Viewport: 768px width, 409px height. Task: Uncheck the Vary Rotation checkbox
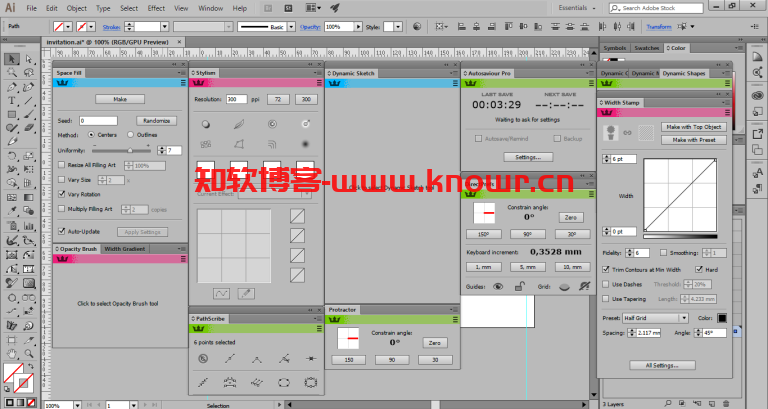[62, 194]
